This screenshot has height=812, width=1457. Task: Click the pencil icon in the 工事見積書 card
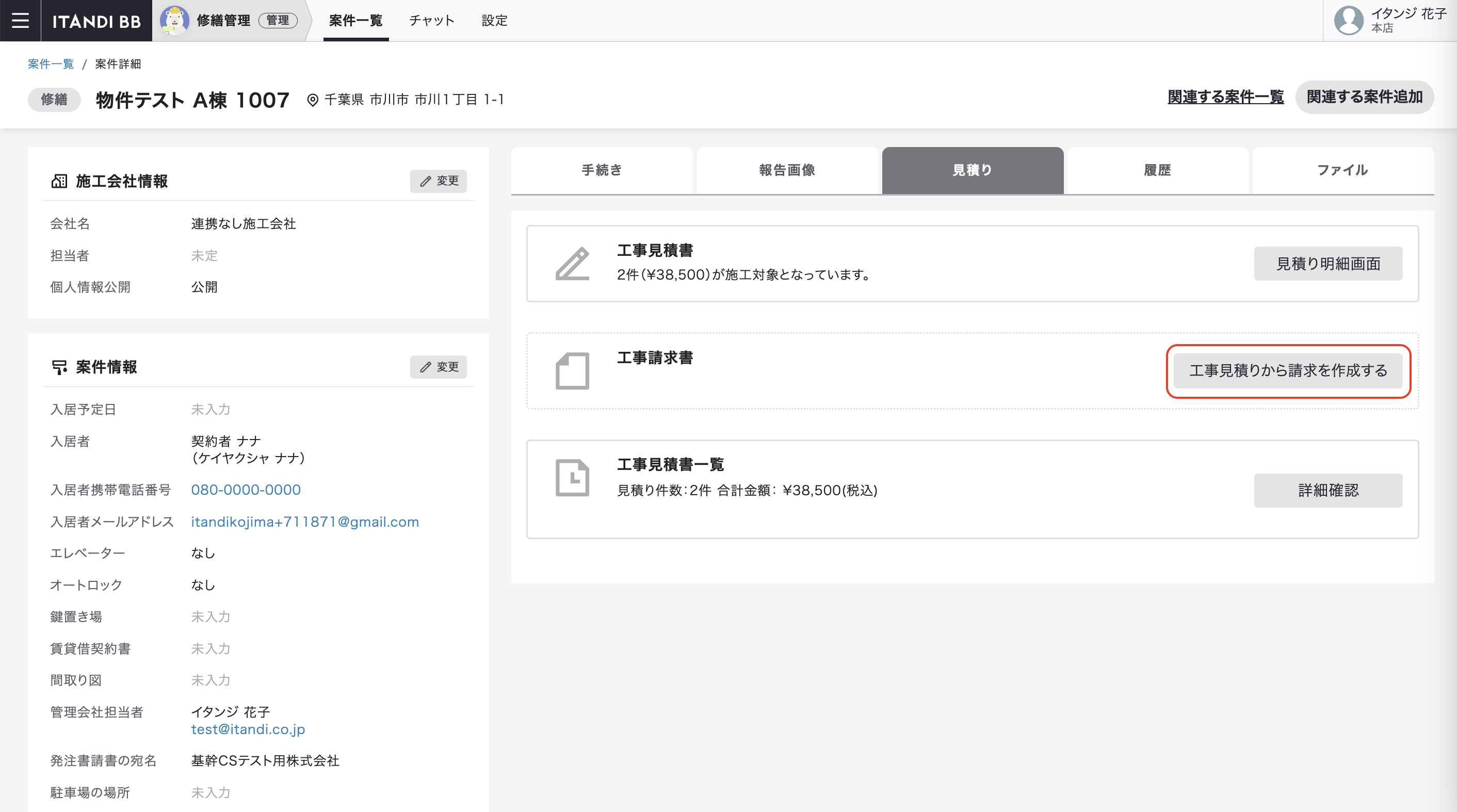[572, 264]
